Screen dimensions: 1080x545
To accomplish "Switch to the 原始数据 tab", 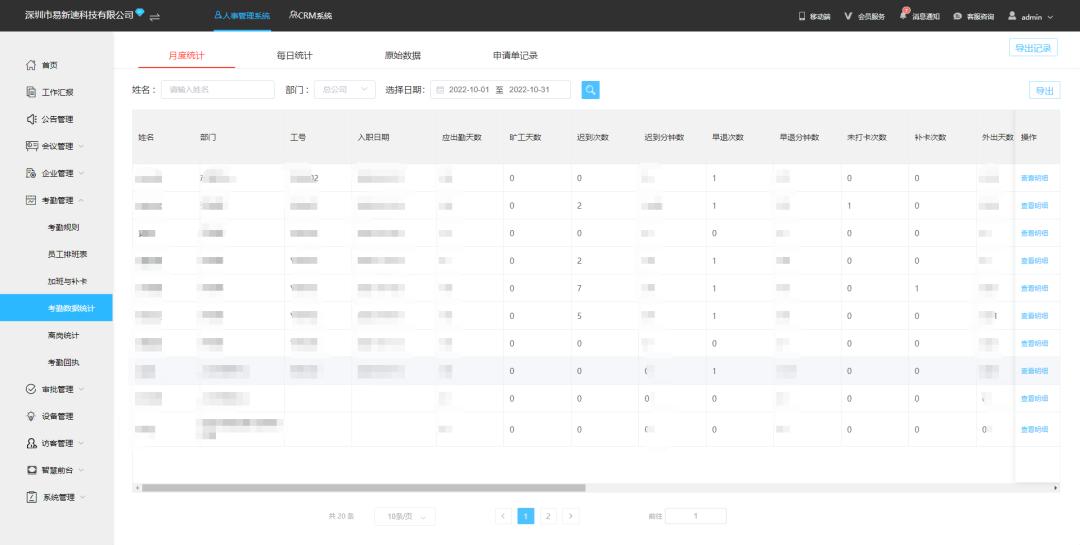I will pos(402,55).
